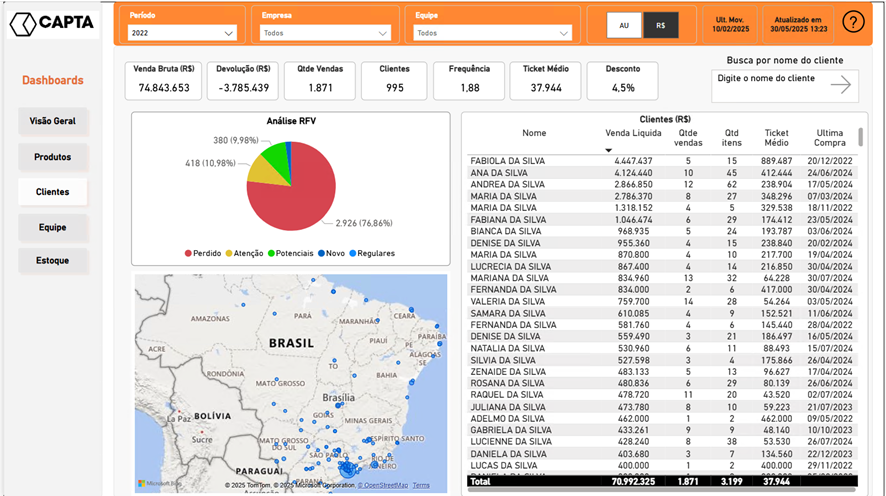Switch to the R$ currency toggle
Image resolution: width=886 pixels, height=496 pixels.
pyautogui.click(x=660, y=25)
